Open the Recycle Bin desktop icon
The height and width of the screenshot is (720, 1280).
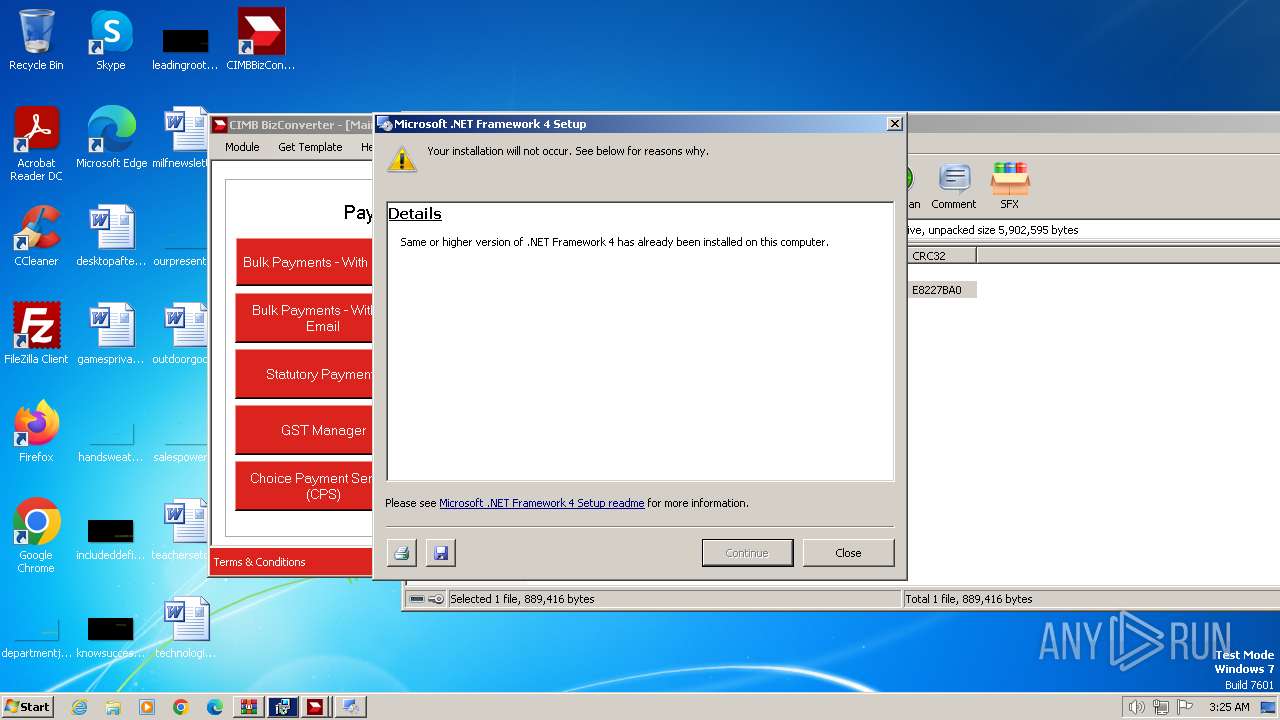coord(36,40)
